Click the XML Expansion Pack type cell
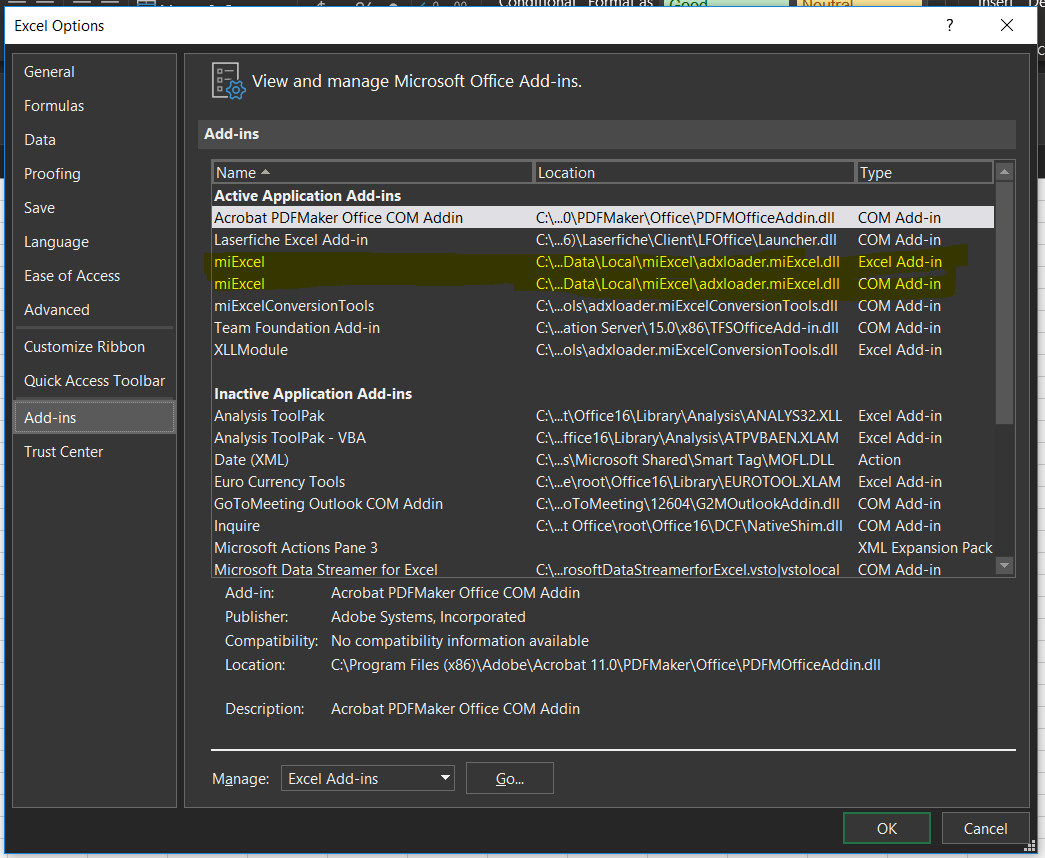 coord(925,547)
